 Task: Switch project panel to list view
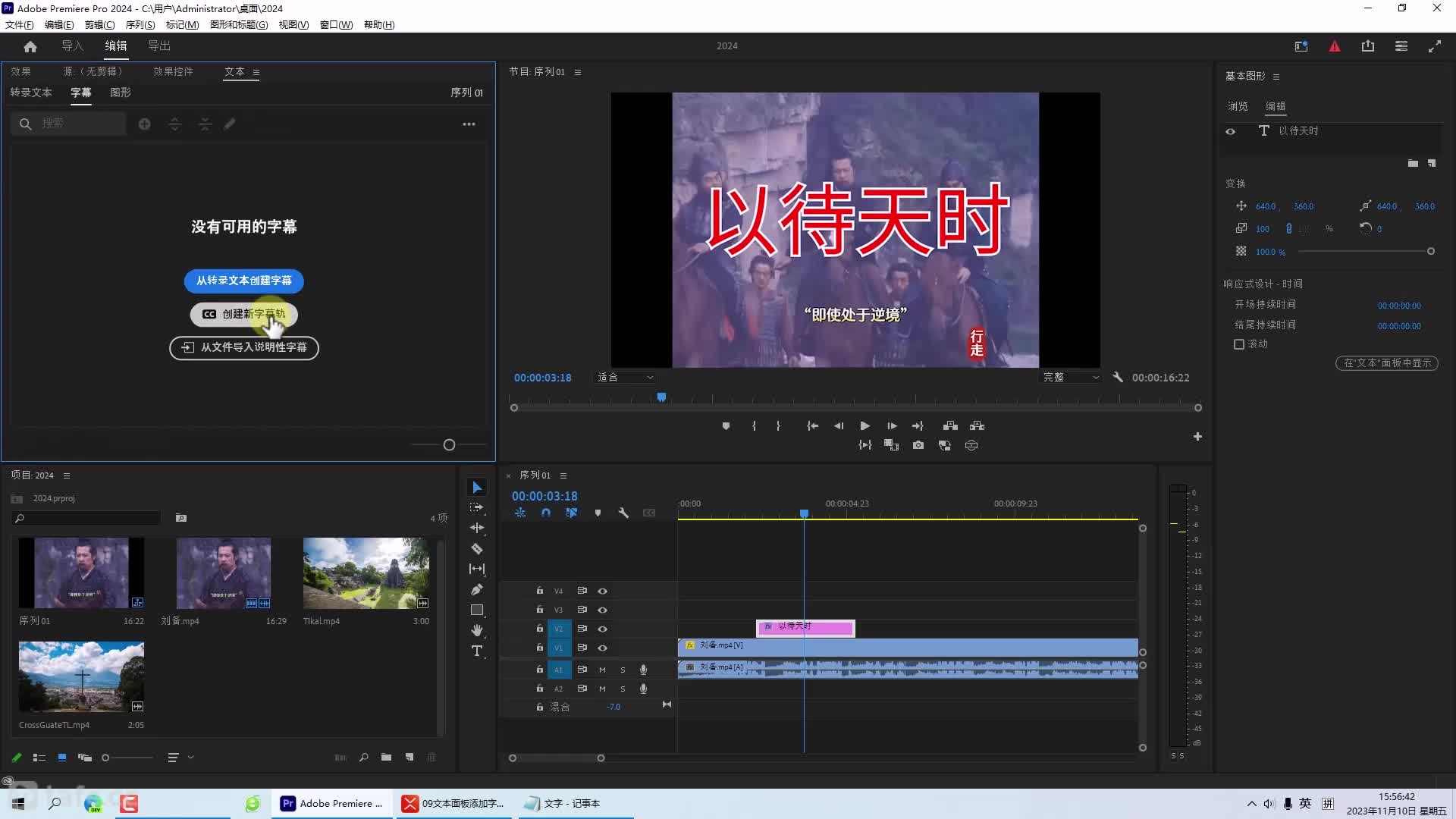[39, 758]
